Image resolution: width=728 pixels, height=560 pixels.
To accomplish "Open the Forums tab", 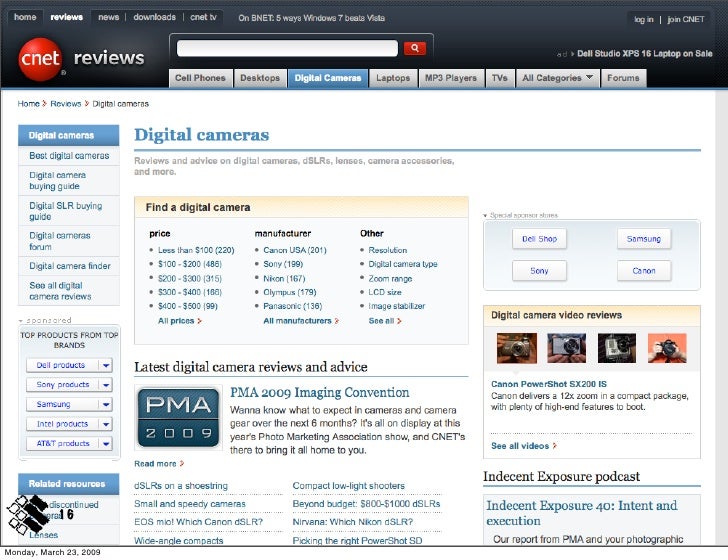I will coord(623,78).
